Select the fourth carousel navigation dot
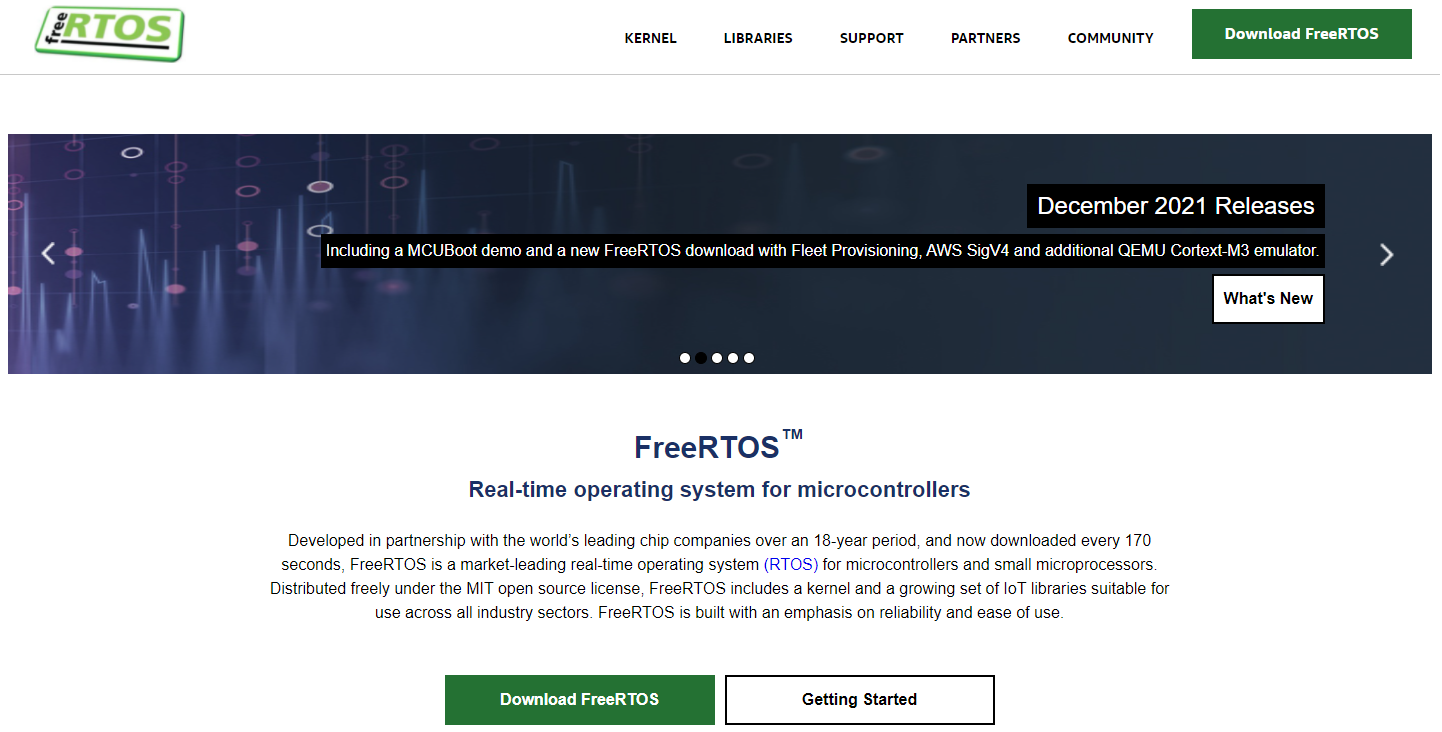This screenshot has width=1442, height=732. tap(733, 357)
